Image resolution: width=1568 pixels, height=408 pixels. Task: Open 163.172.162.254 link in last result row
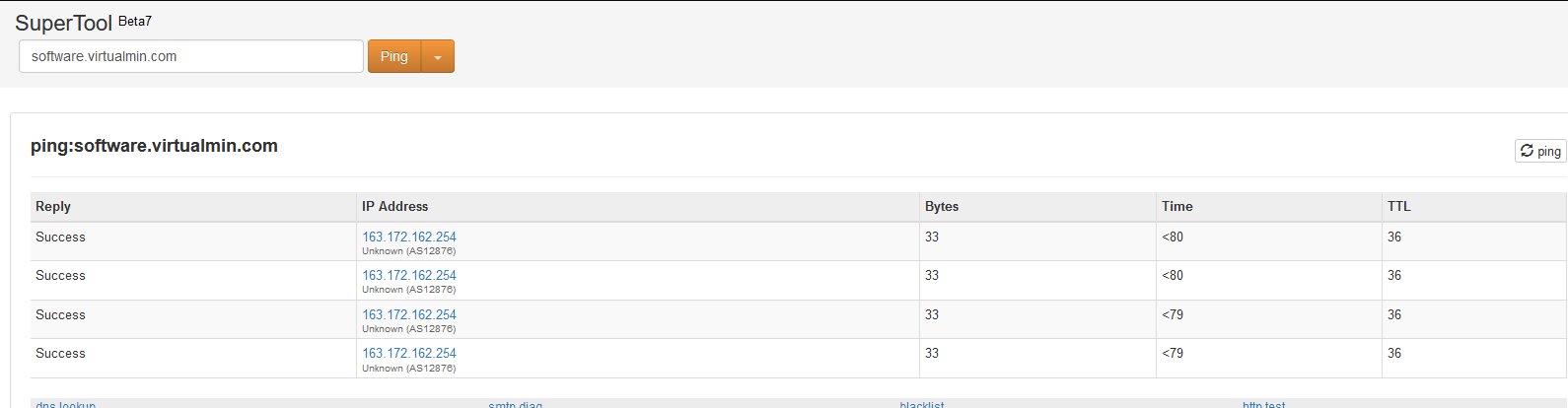(409, 353)
